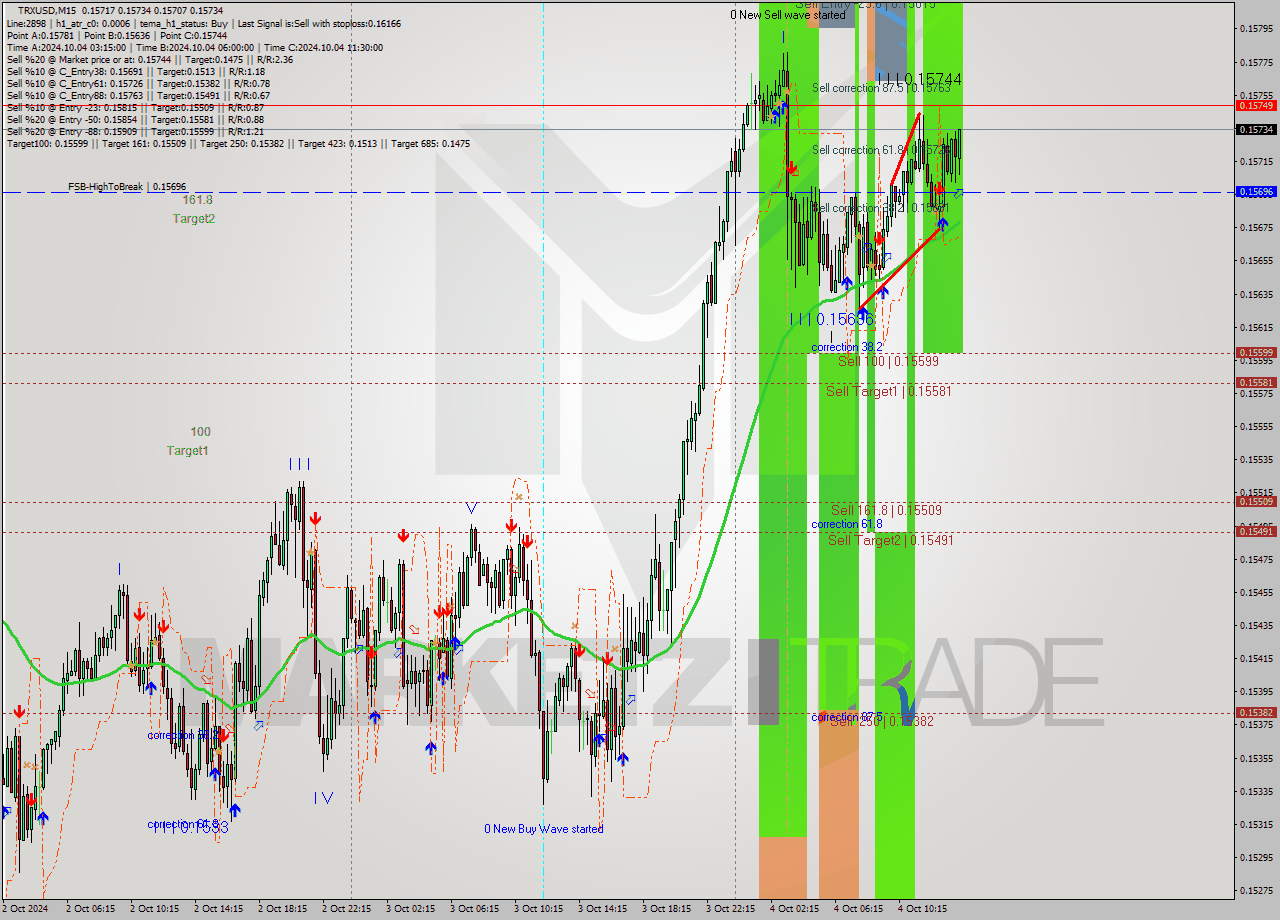Click the green Target2 label
The image size is (1280, 920).
tap(193, 218)
